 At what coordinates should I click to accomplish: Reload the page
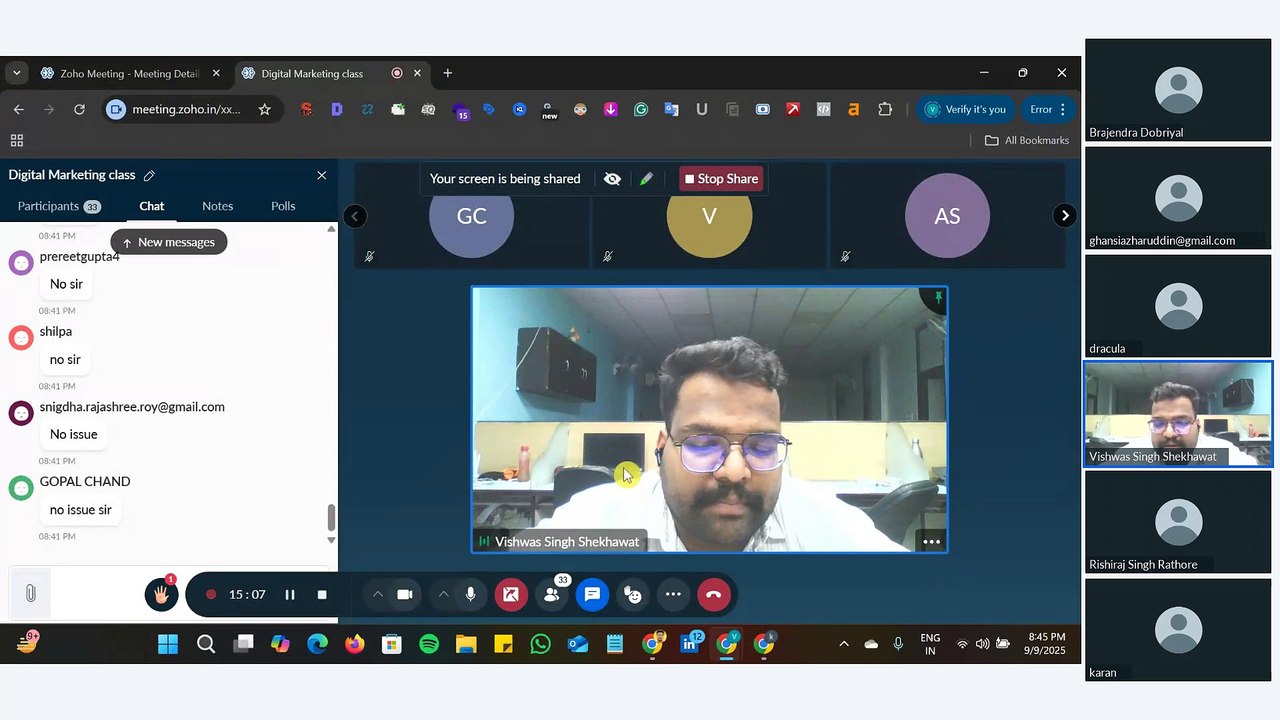pyautogui.click(x=79, y=110)
